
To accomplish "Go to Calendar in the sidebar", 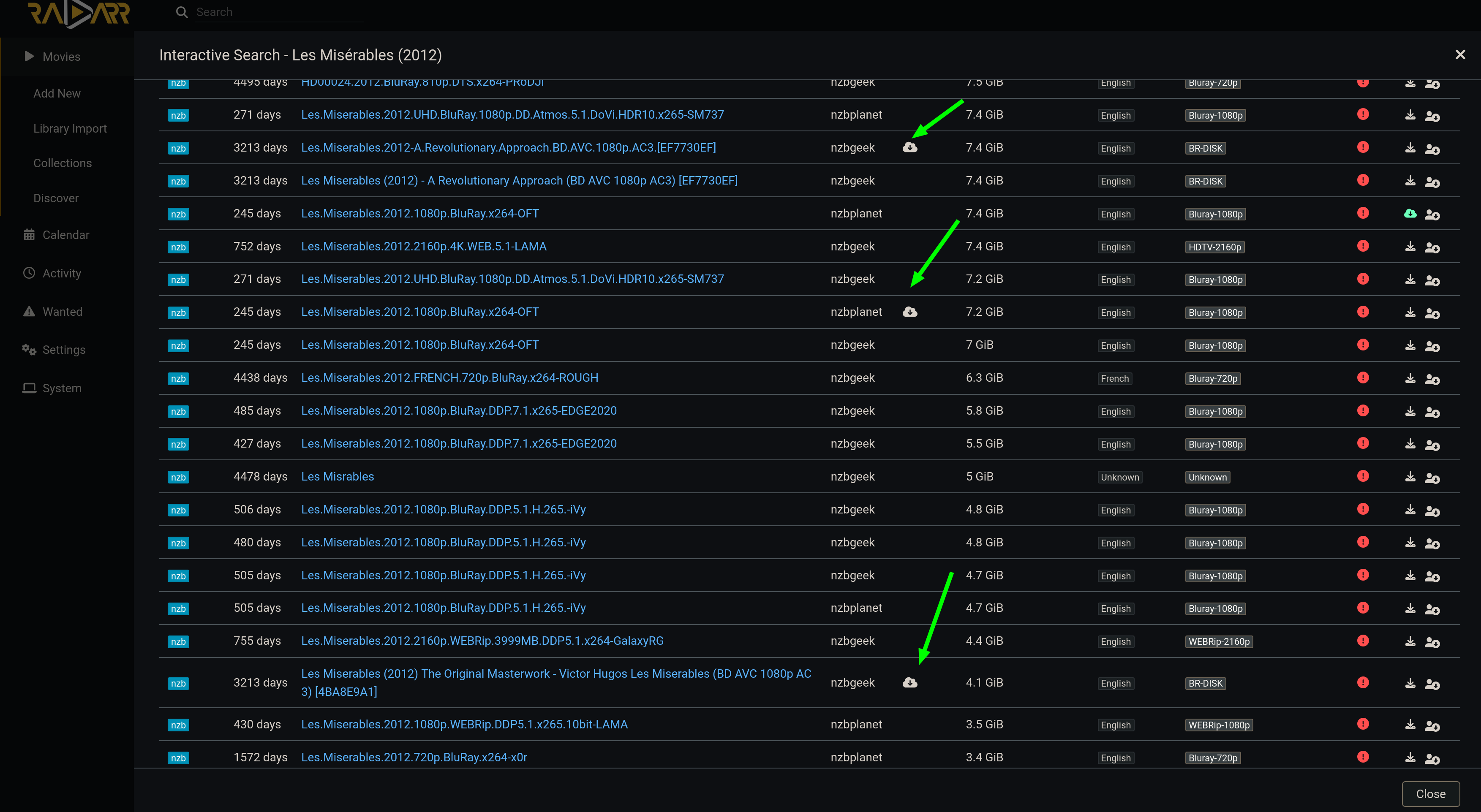I will pyautogui.click(x=65, y=234).
